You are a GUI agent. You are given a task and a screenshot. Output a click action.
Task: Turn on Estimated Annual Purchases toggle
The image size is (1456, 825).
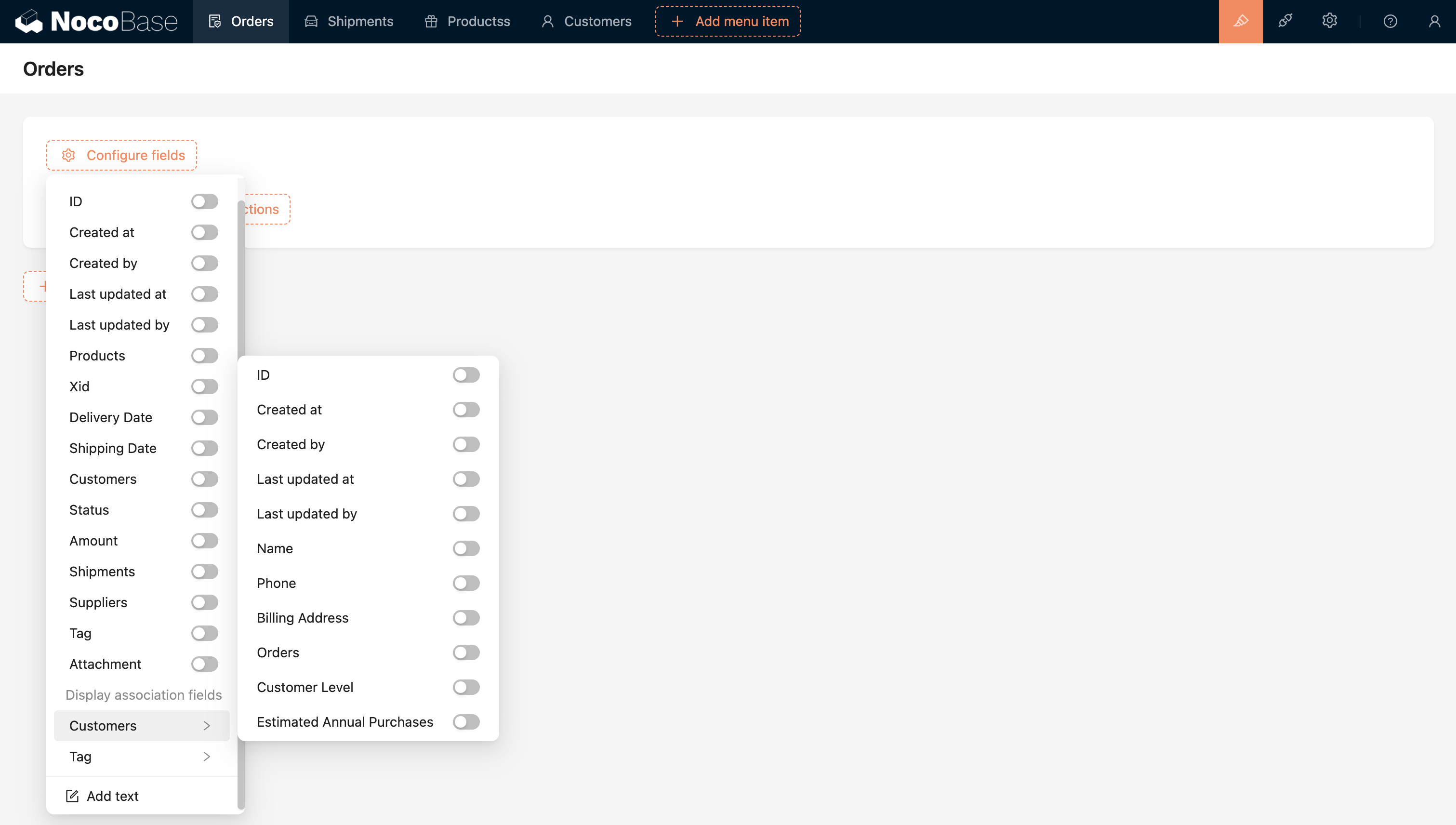click(x=466, y=722)
